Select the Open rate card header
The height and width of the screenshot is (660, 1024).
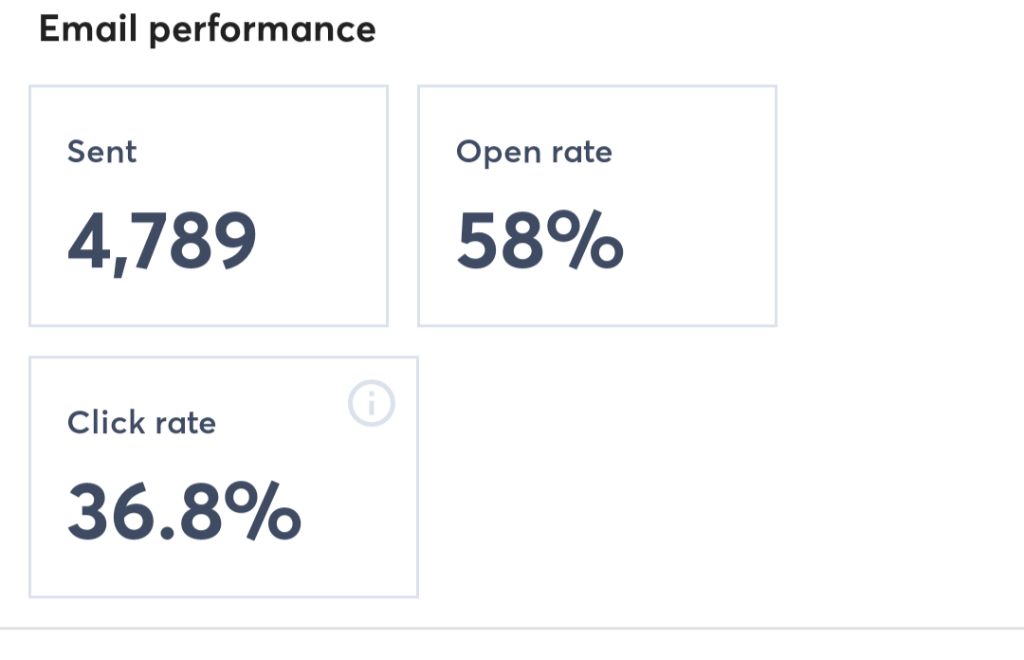coord(534,152)
